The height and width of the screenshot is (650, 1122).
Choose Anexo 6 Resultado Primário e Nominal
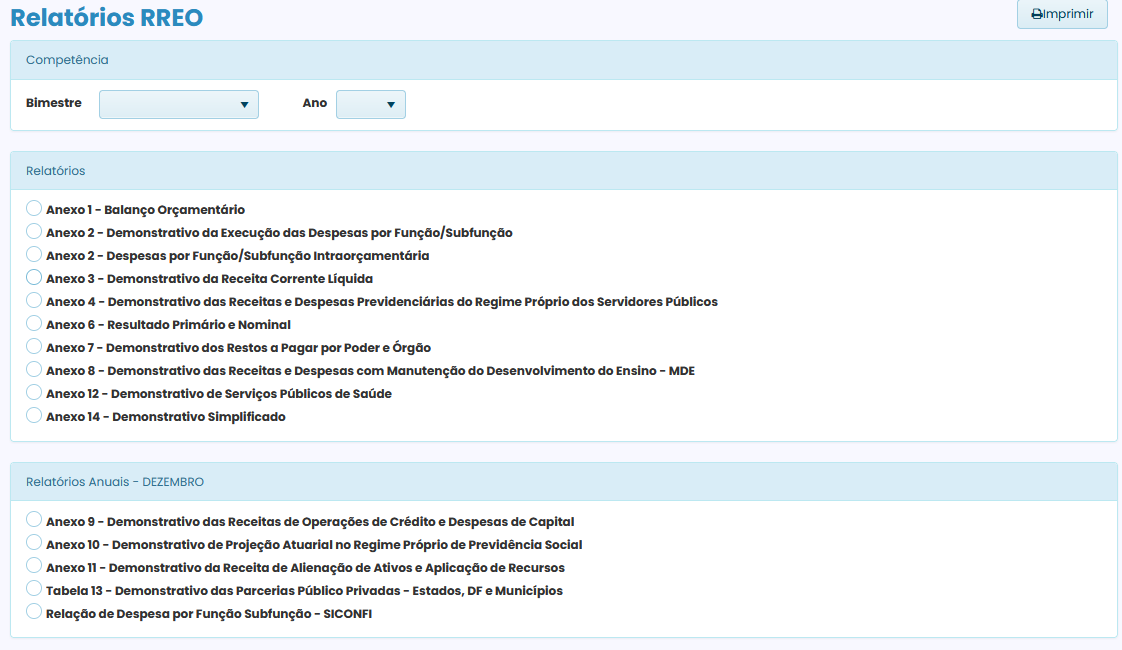click(x=34, y=324)
